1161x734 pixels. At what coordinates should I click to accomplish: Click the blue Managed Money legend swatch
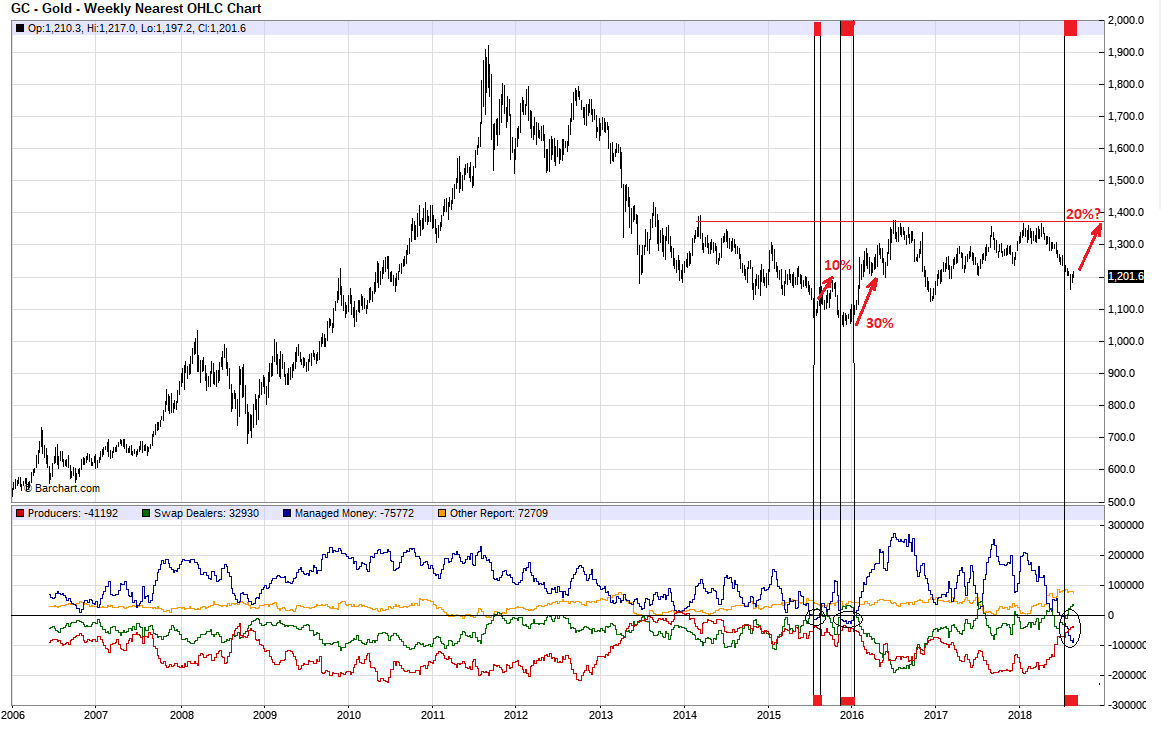(287, 513)
